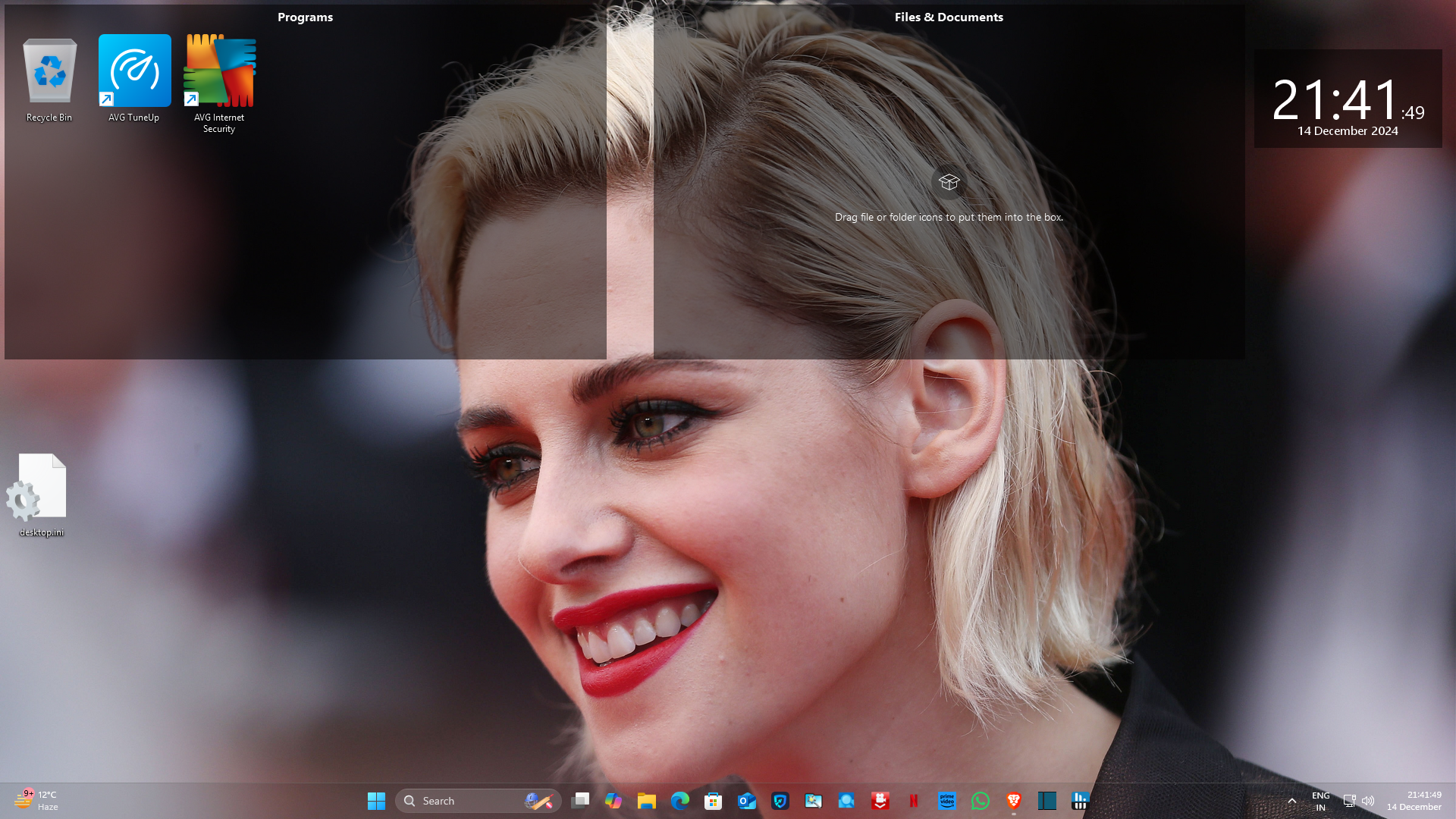The width and height of the screenshot is (1456, 819).
Task: Launch Netflix from the taskbar
Action: click(914, 801)
